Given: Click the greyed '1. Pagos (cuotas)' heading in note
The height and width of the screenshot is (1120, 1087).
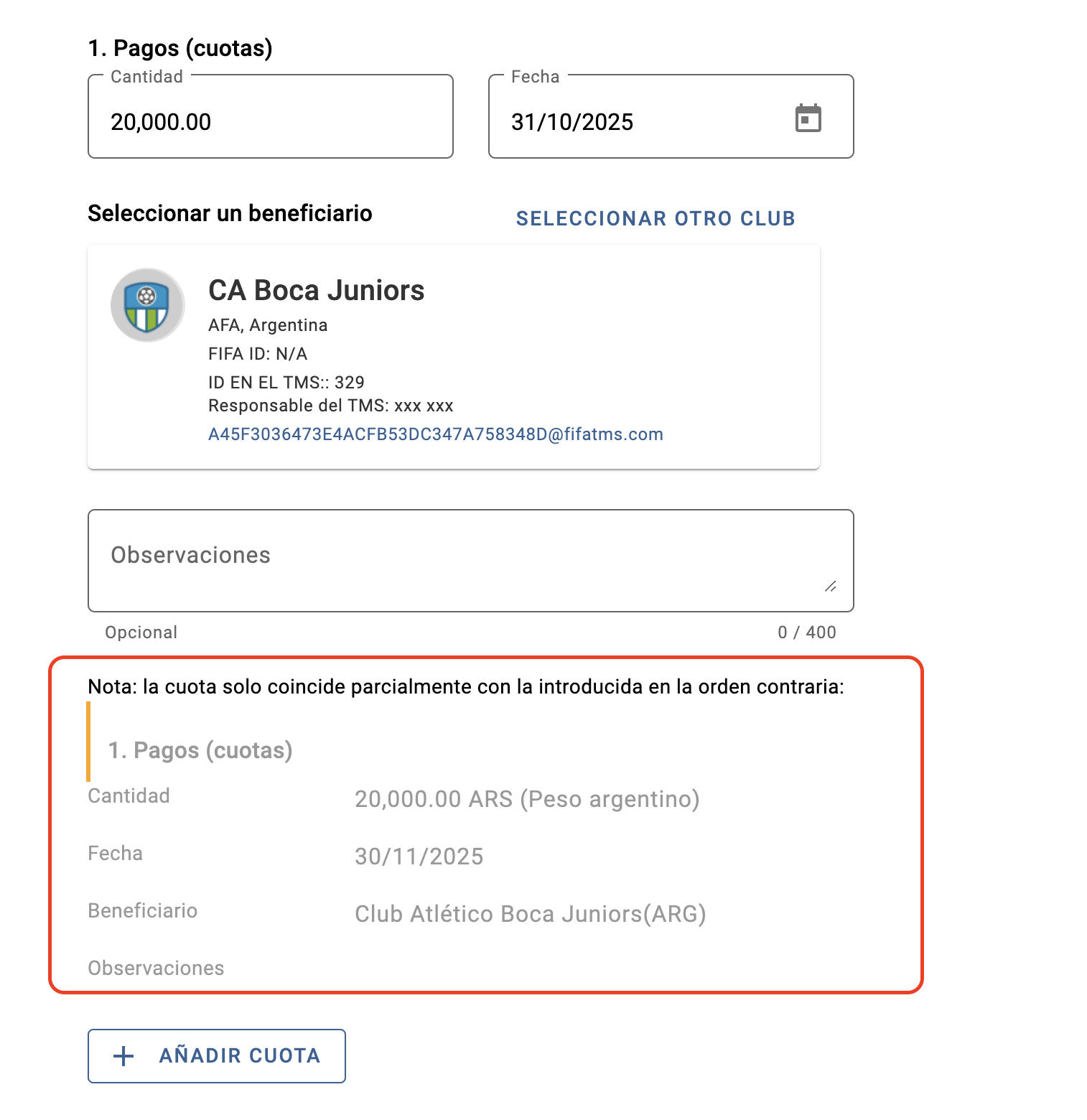Looking at the screenshot, I should [200, 750].
